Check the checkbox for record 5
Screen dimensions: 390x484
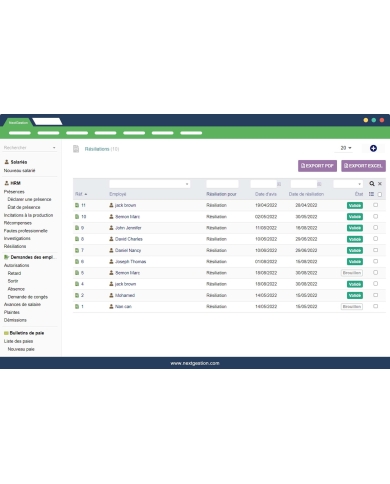pos(375,272)
